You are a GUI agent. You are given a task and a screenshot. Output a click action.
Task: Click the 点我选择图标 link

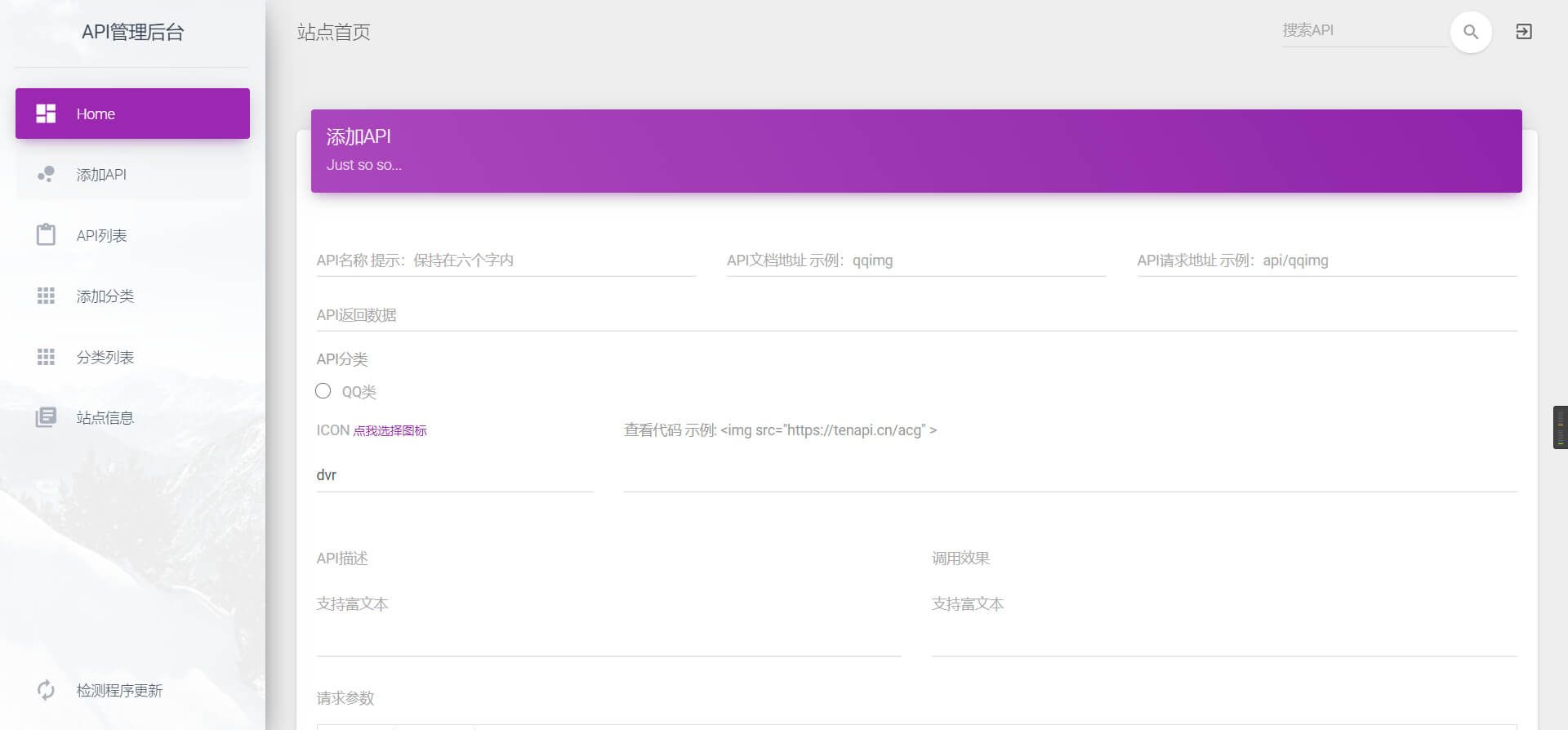(390, 431)
